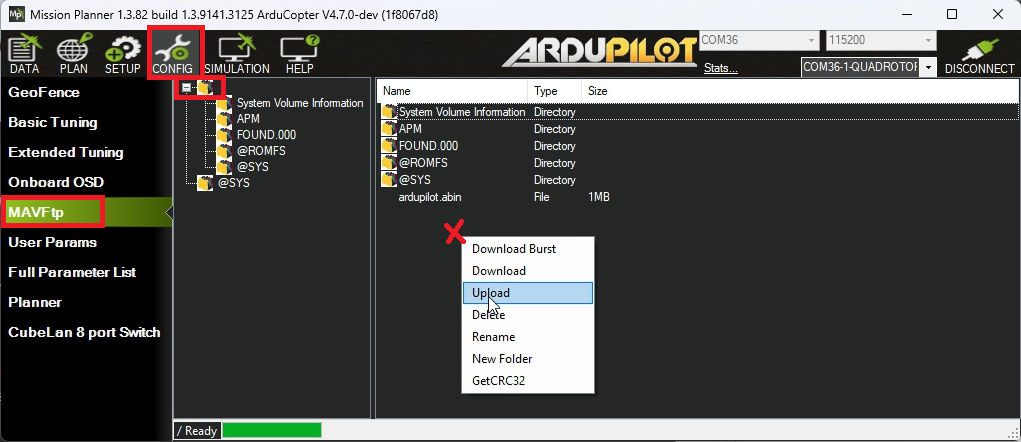Select the APM folder in tree
Image resolution: width=1021 pixels, height=442 pixels.
click(x=248, y=119)
